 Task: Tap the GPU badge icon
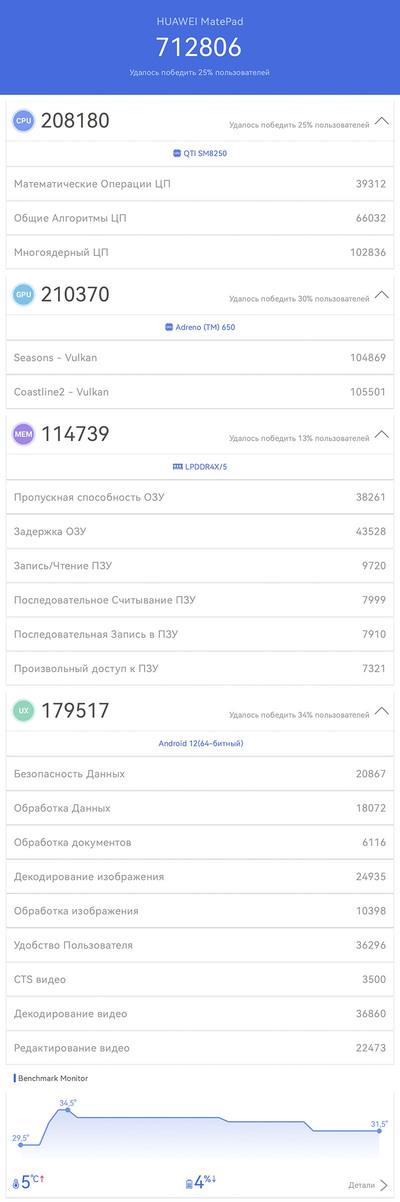tap(23, 295)
